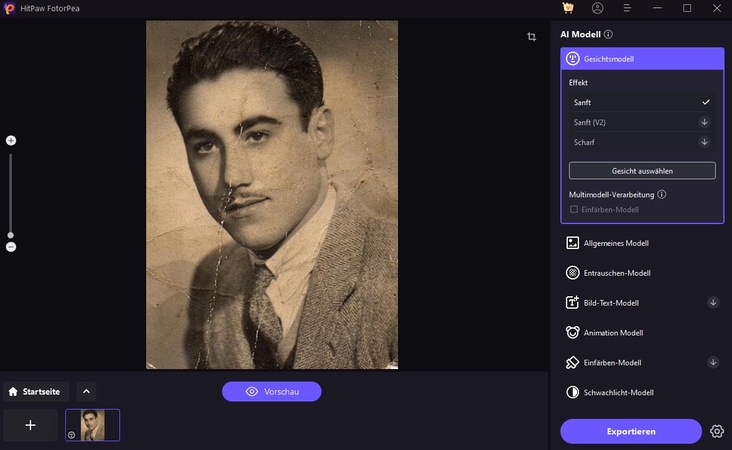Screen dimensions: 732x450
Task: Expand the thumbnail strip chevron toggle
Action: click(x=86, y=392)
